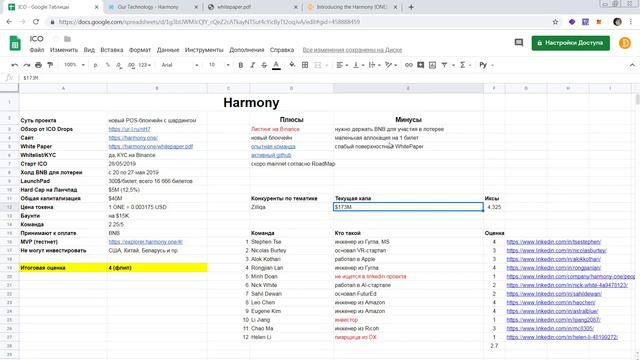Insert a link using the chain icon

point(409,65)
